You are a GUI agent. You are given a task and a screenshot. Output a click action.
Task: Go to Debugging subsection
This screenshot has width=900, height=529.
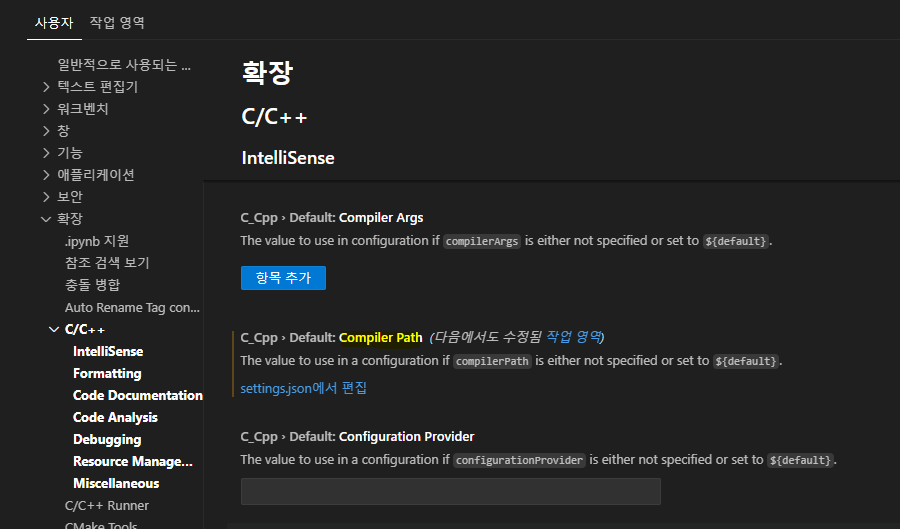[x=107, y=439]
